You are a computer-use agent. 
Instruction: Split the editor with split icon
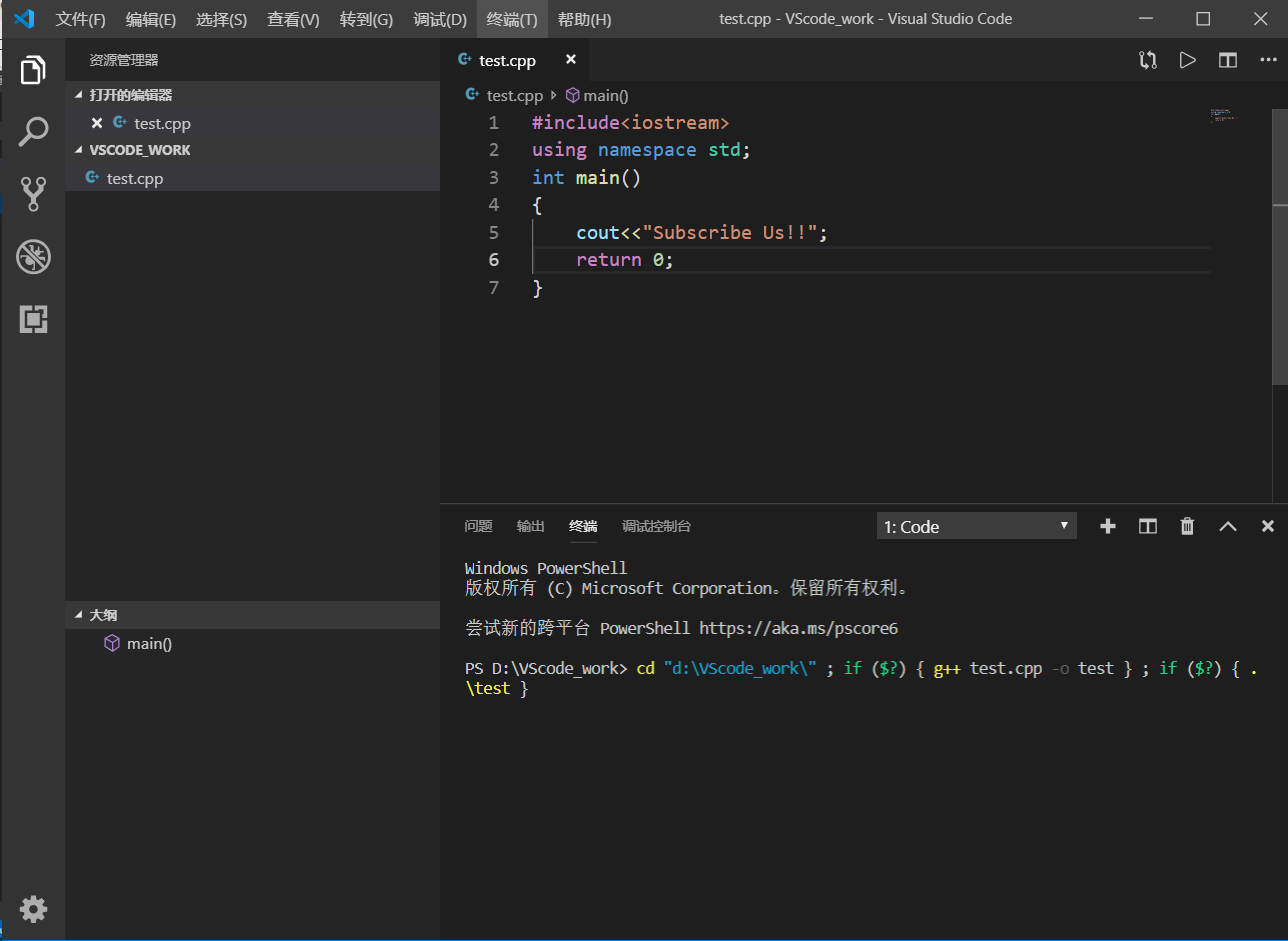pos(1227,60)
